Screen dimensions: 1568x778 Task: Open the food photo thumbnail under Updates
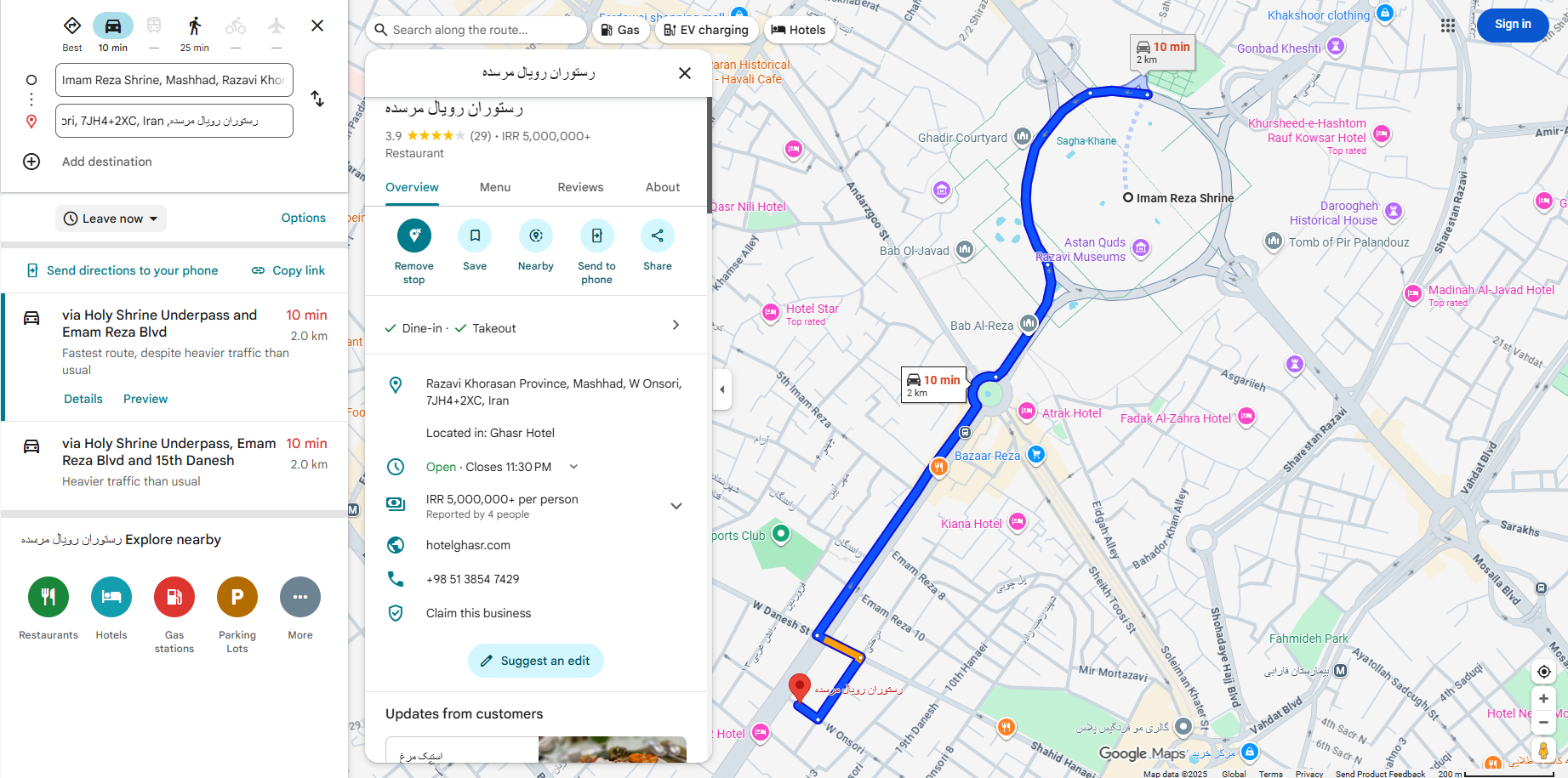pyautogui.click(x=613, y=749)
